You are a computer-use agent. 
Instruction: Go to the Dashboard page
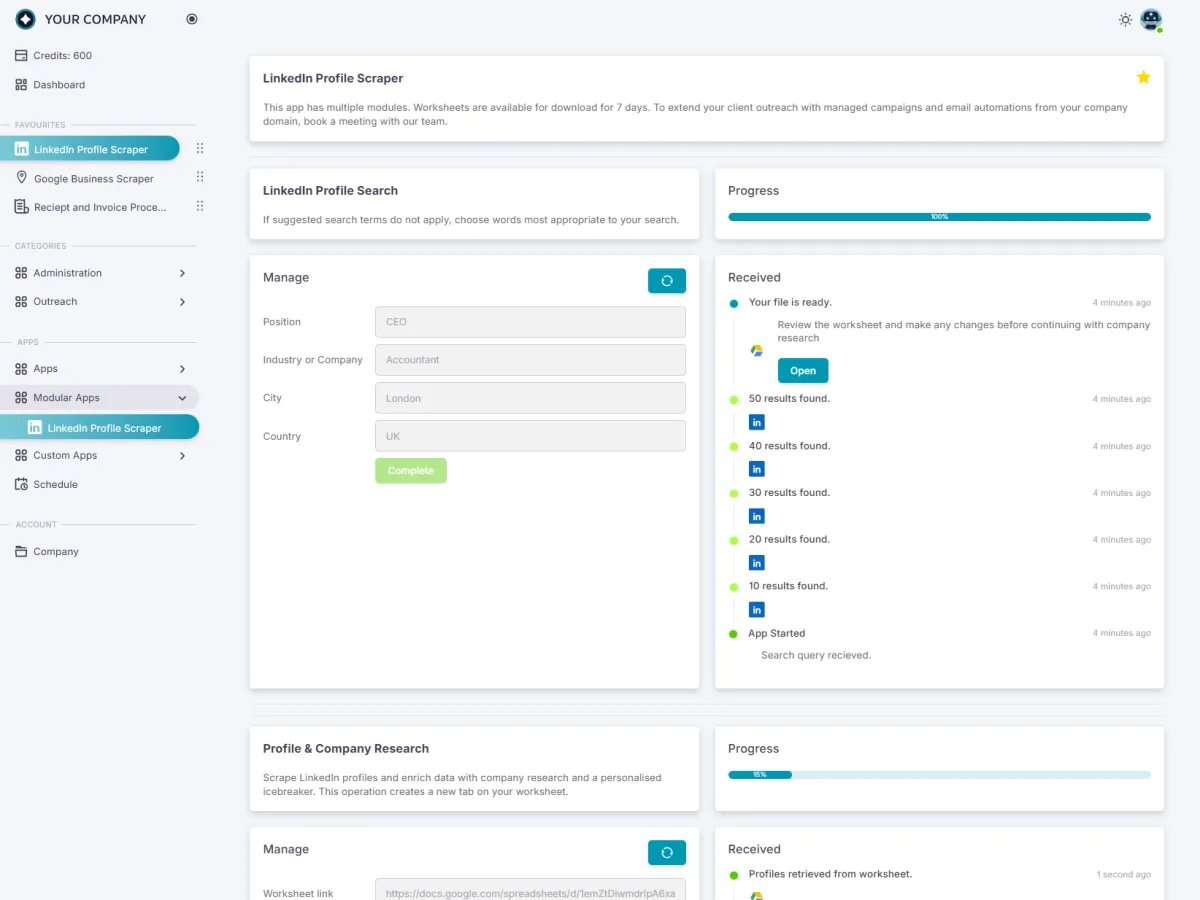pyautogui.click(x=59, y=85)
